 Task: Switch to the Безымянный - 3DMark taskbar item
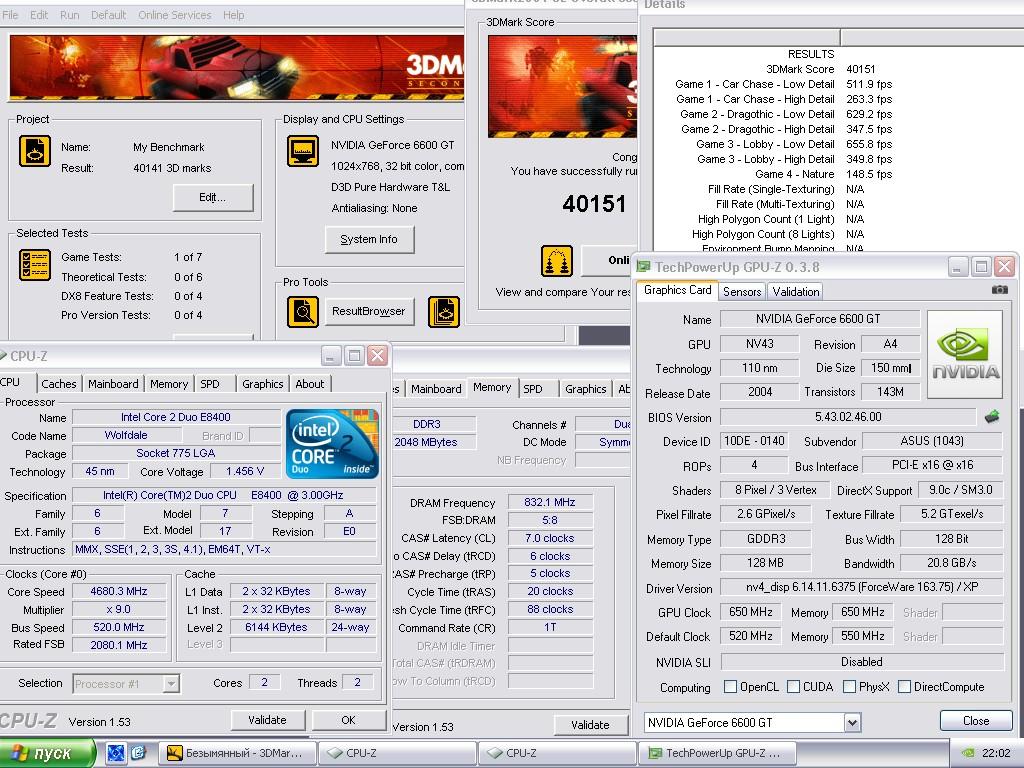[x=238, y=753]
